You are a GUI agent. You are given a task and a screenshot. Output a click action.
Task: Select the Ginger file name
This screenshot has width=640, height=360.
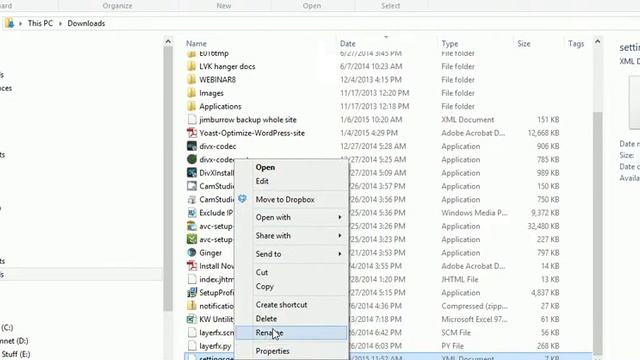[210, 253]
